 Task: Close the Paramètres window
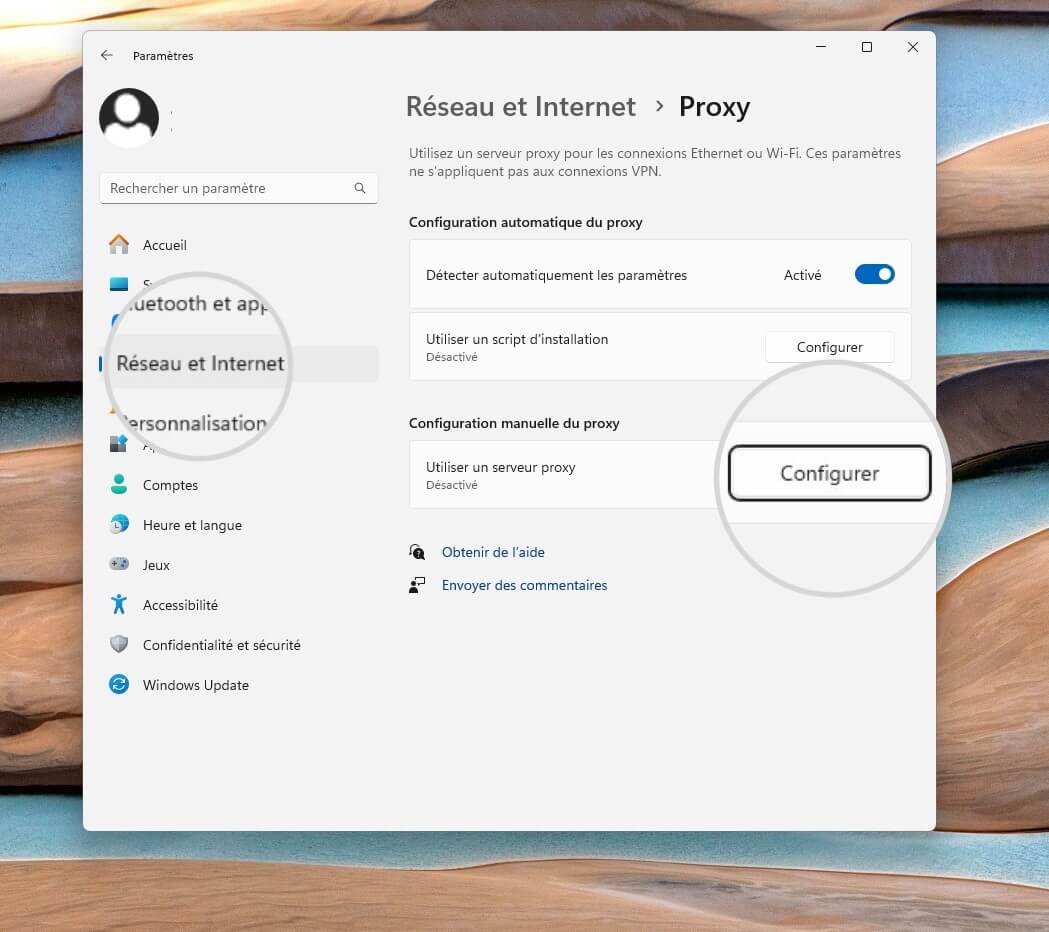[913, 47]
